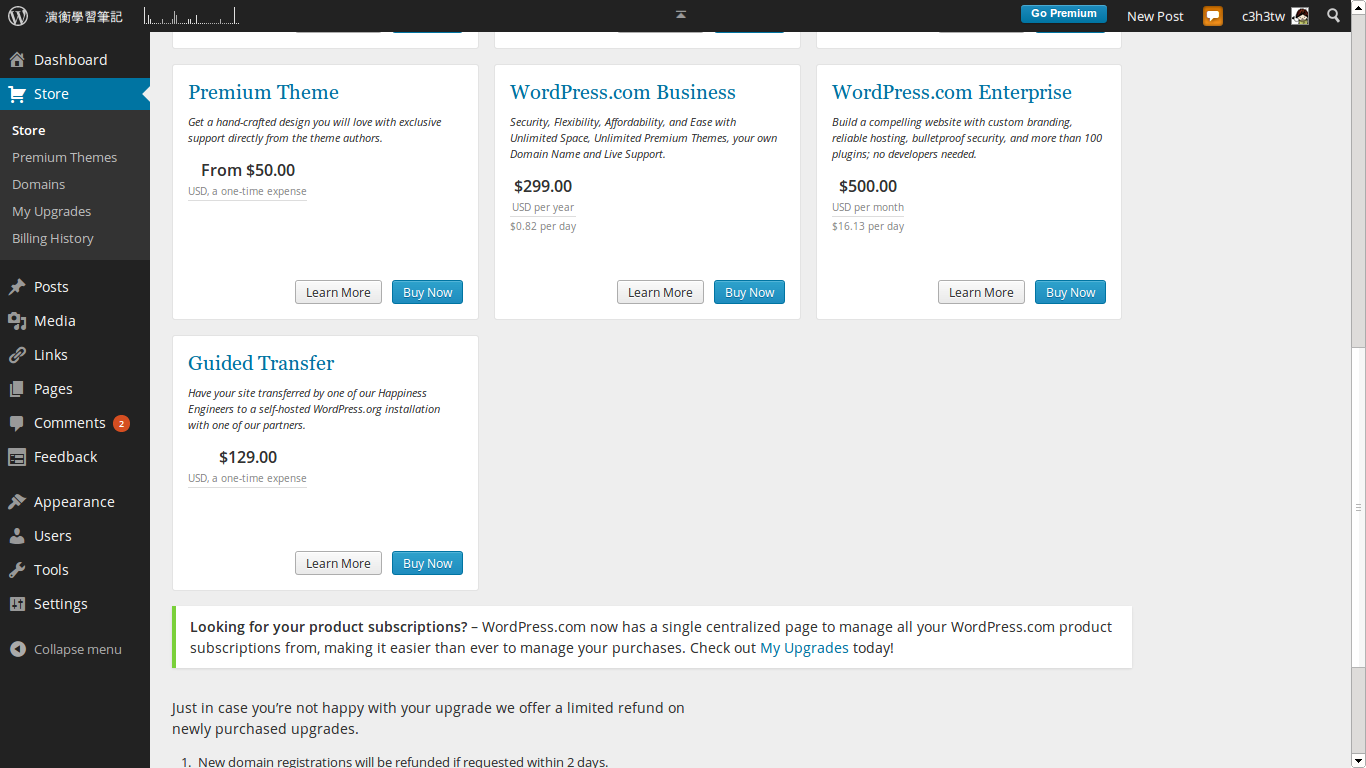Image resolution: width=1366 pixels, height=768 pixels.
Task: Click the Posts pushpin icon
Action: coord(17,287)
